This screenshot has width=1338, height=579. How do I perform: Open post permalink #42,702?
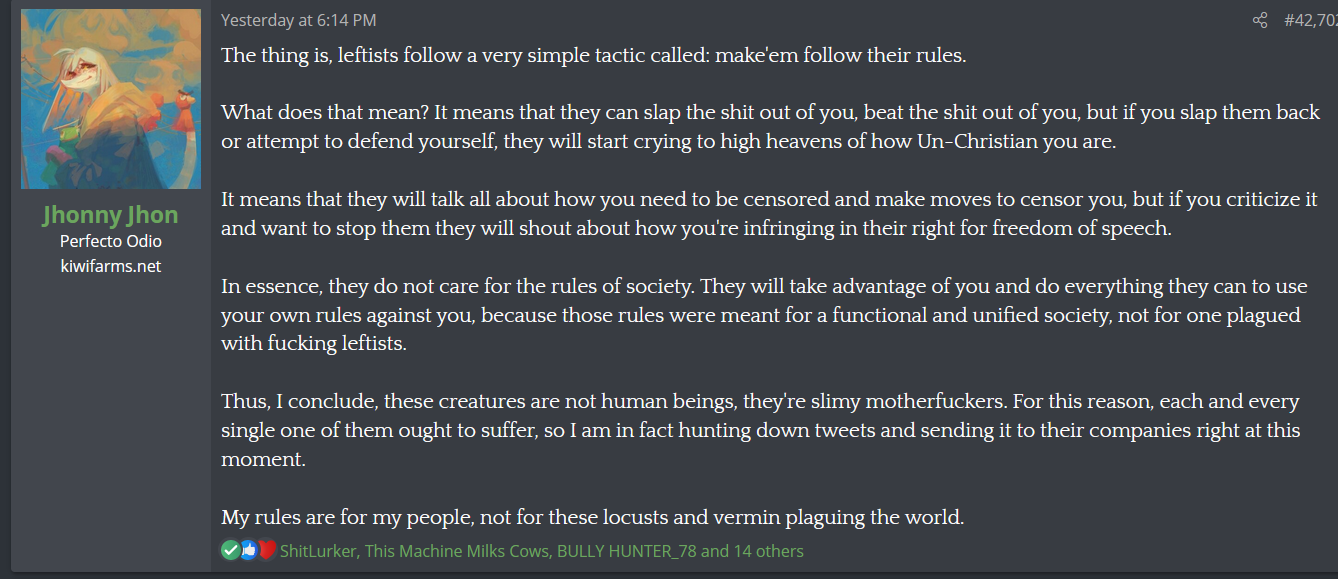pos(1311,20)
